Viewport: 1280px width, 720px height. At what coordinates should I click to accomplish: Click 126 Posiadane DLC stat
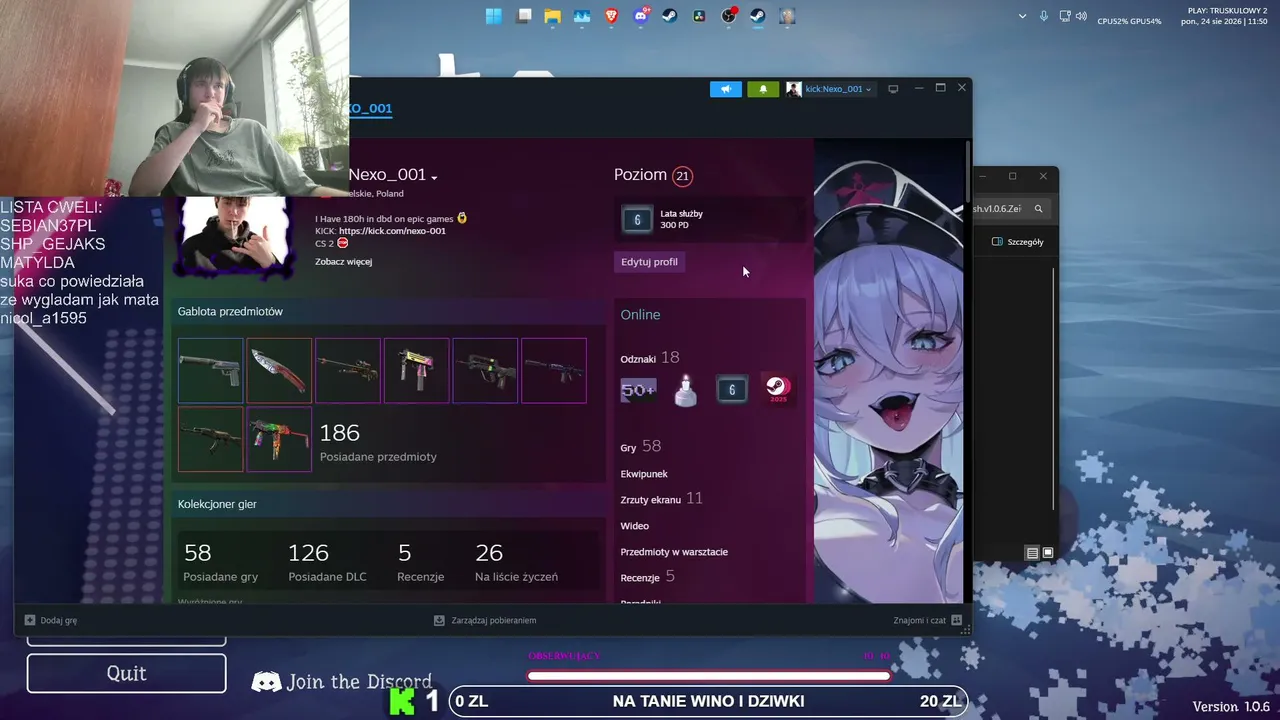click(x=327, y=562)
